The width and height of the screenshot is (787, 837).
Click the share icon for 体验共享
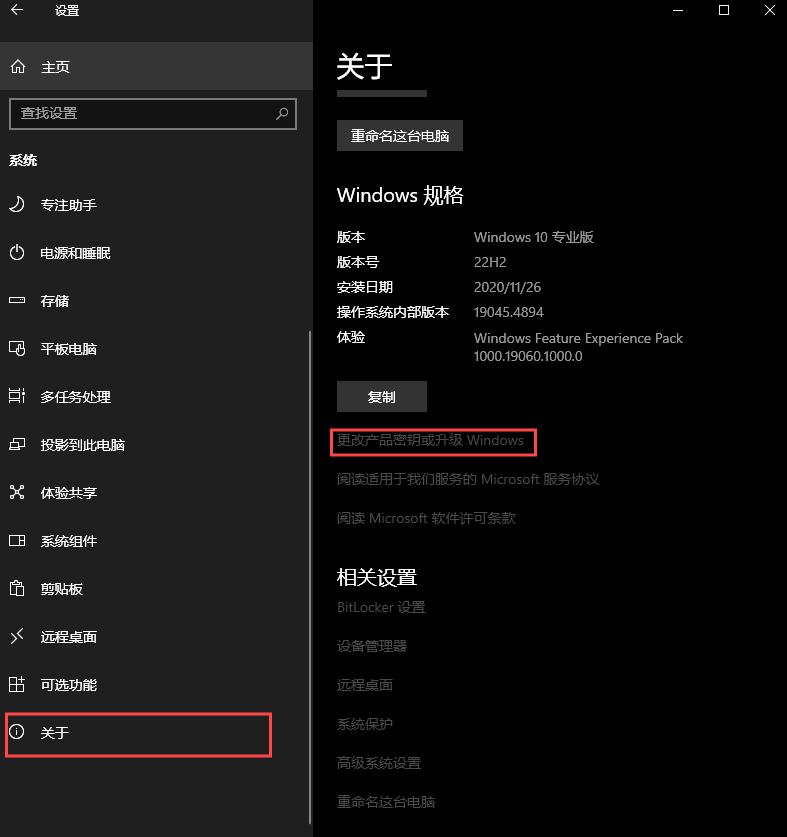pos(17,492)
